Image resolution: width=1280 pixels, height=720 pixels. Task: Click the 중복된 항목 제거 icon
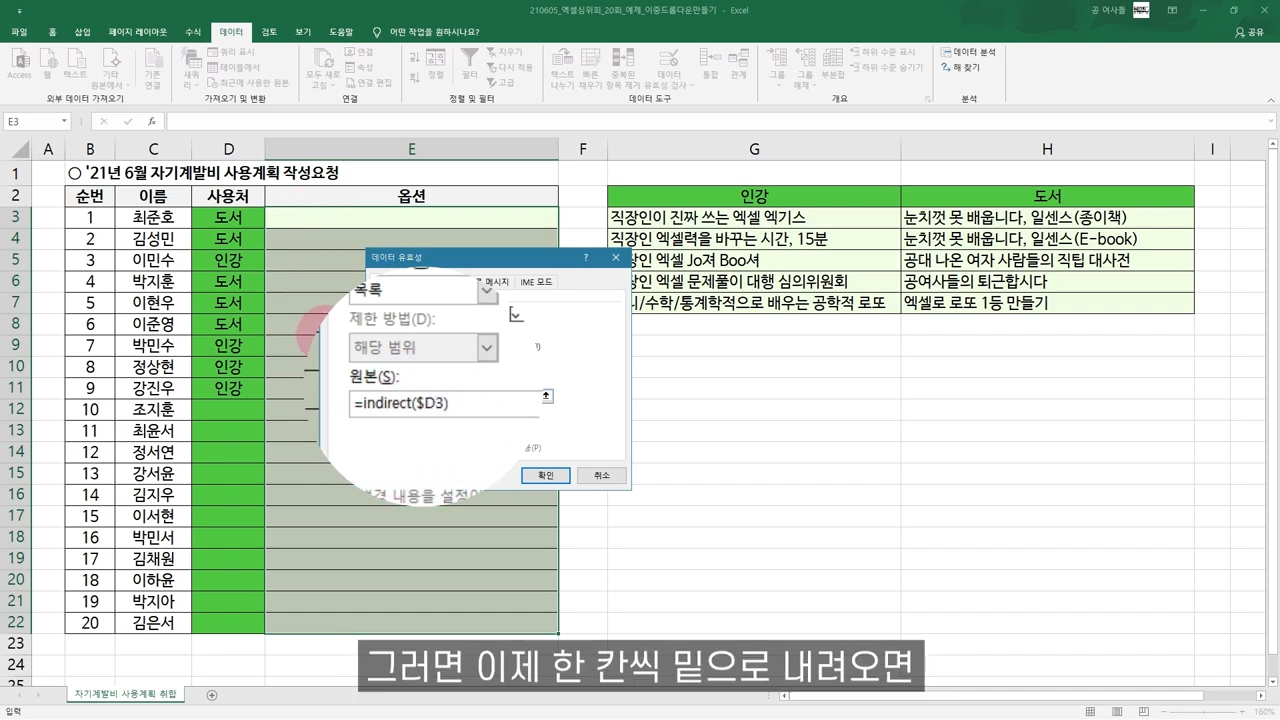[622, 68]
